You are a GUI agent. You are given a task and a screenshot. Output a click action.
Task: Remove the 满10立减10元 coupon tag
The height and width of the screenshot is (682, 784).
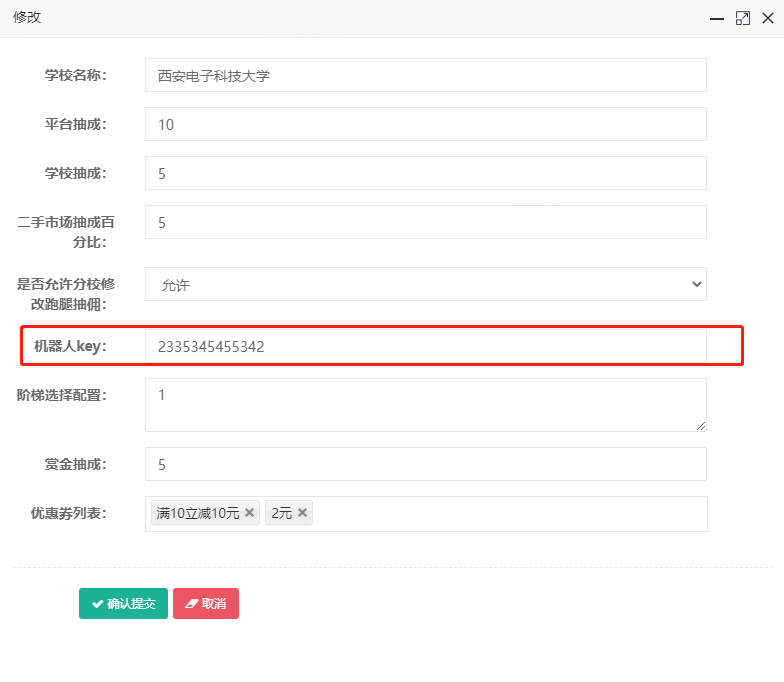tap(250, 512)
